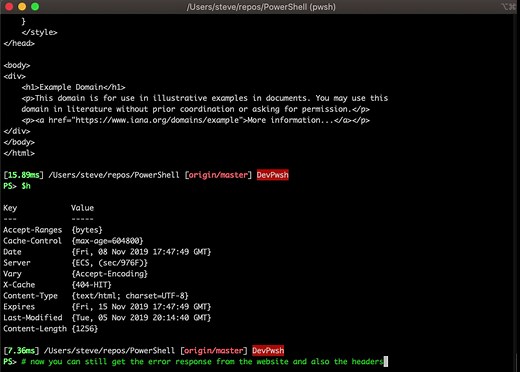
Task: Click the '</head>' tag line
Action: (19, 43)
